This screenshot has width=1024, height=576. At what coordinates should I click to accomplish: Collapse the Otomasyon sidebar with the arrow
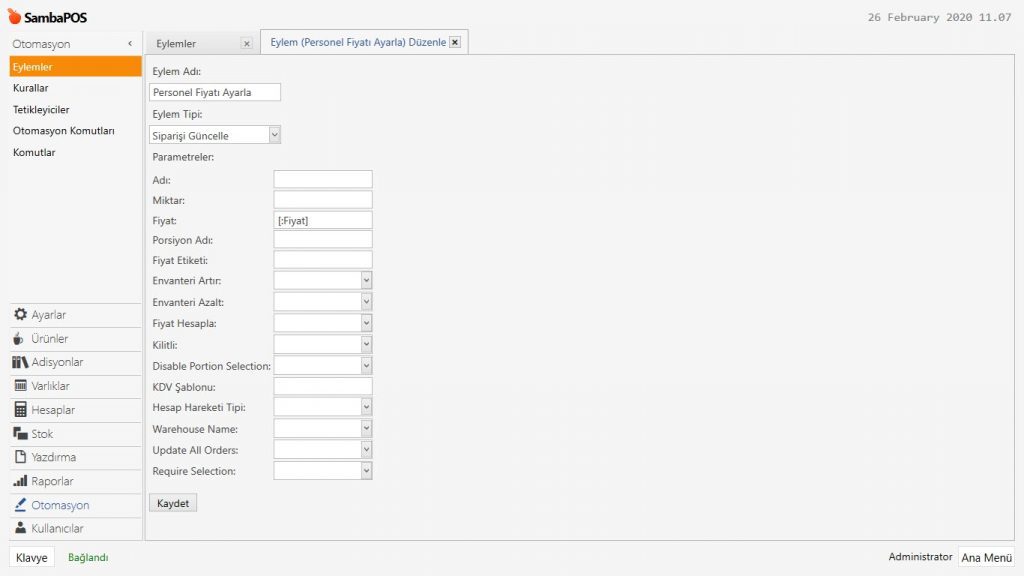(x=130, y=44)
